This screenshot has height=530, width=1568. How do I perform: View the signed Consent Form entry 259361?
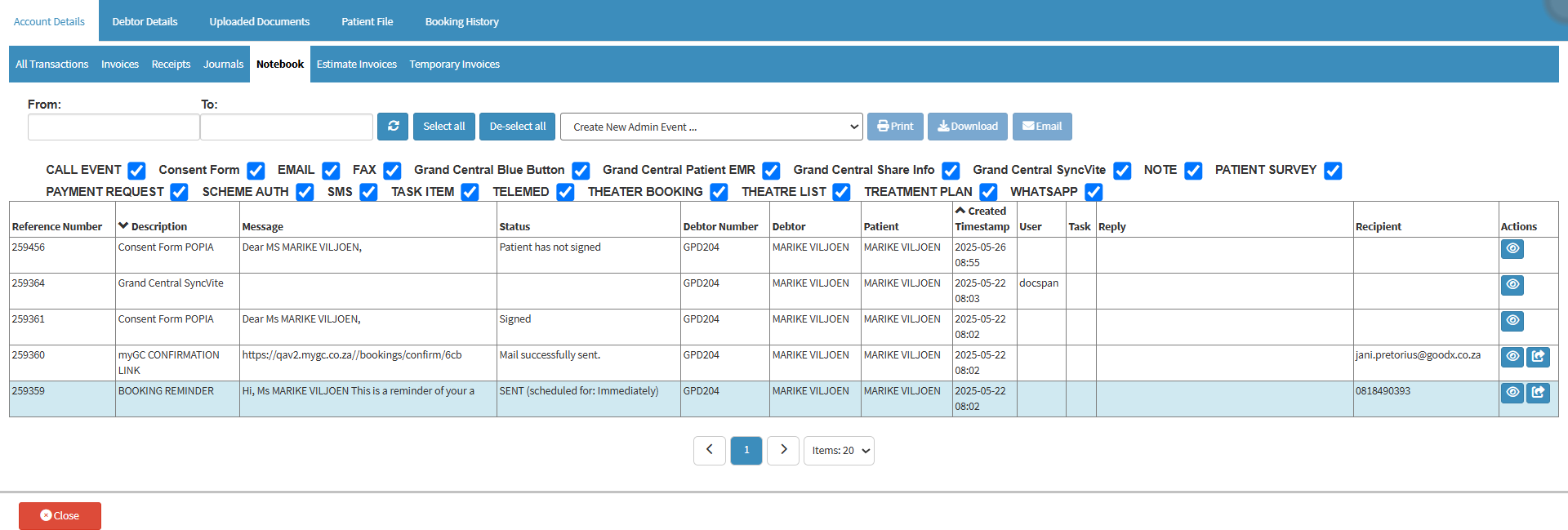tap(1512, 321)
